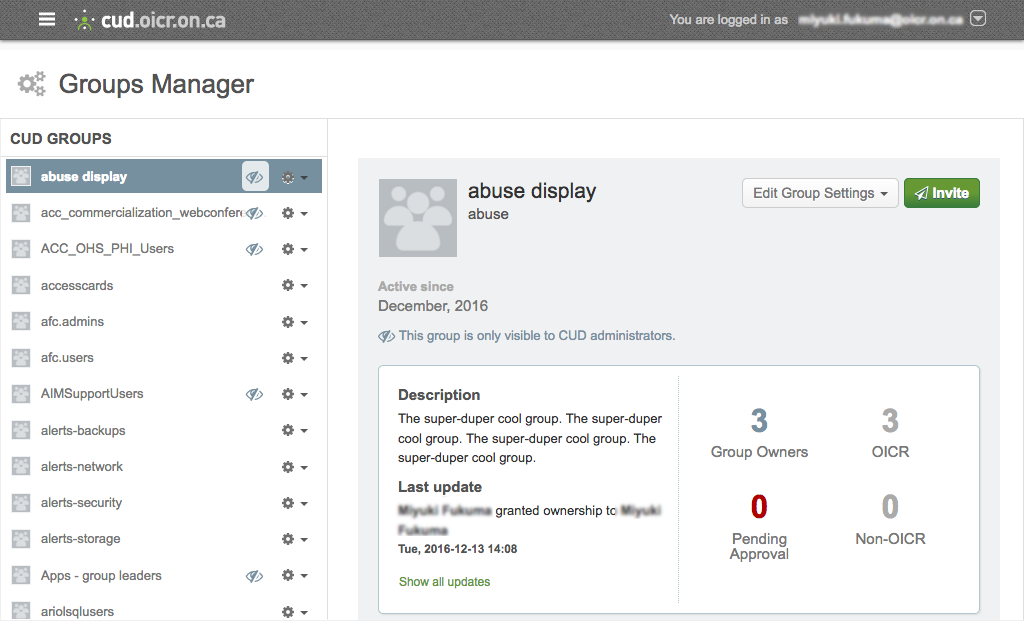Click the accesscards group icon in list
Screen dimensions: 1024x643
[20, 286]
